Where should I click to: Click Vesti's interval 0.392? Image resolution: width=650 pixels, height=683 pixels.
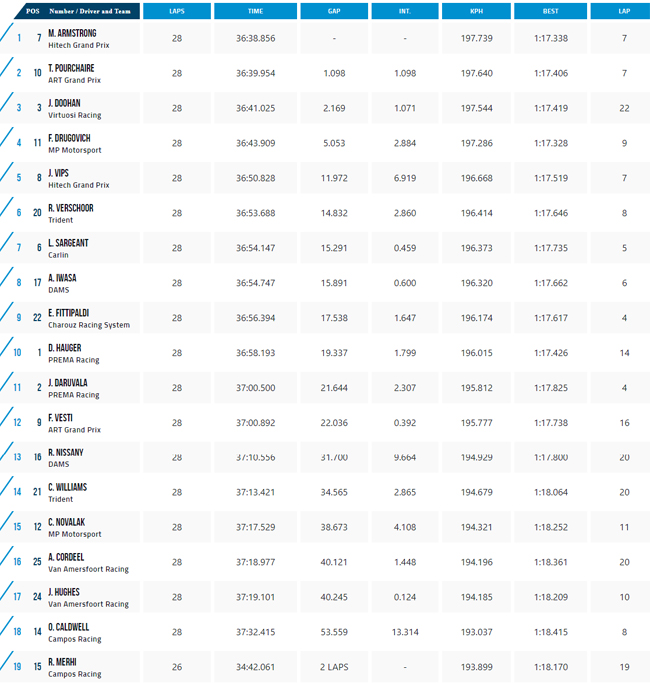click(x=405, y=423)
